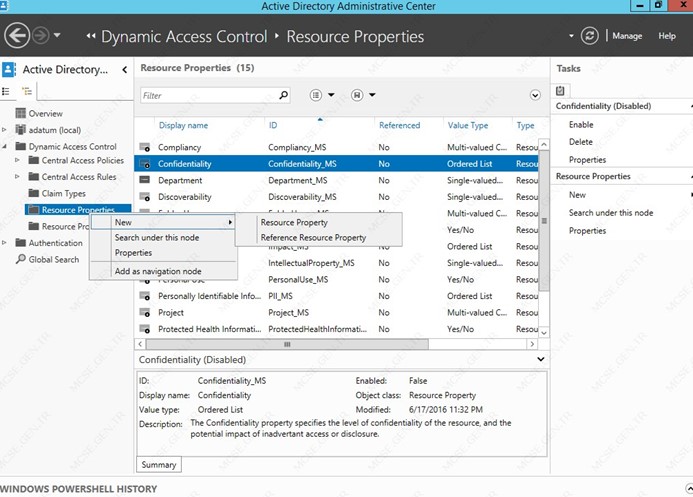Click the Protected Health Information row icon
Image resolution: width=693 pixels, height=497 pixels.
(x=145, y=329)
